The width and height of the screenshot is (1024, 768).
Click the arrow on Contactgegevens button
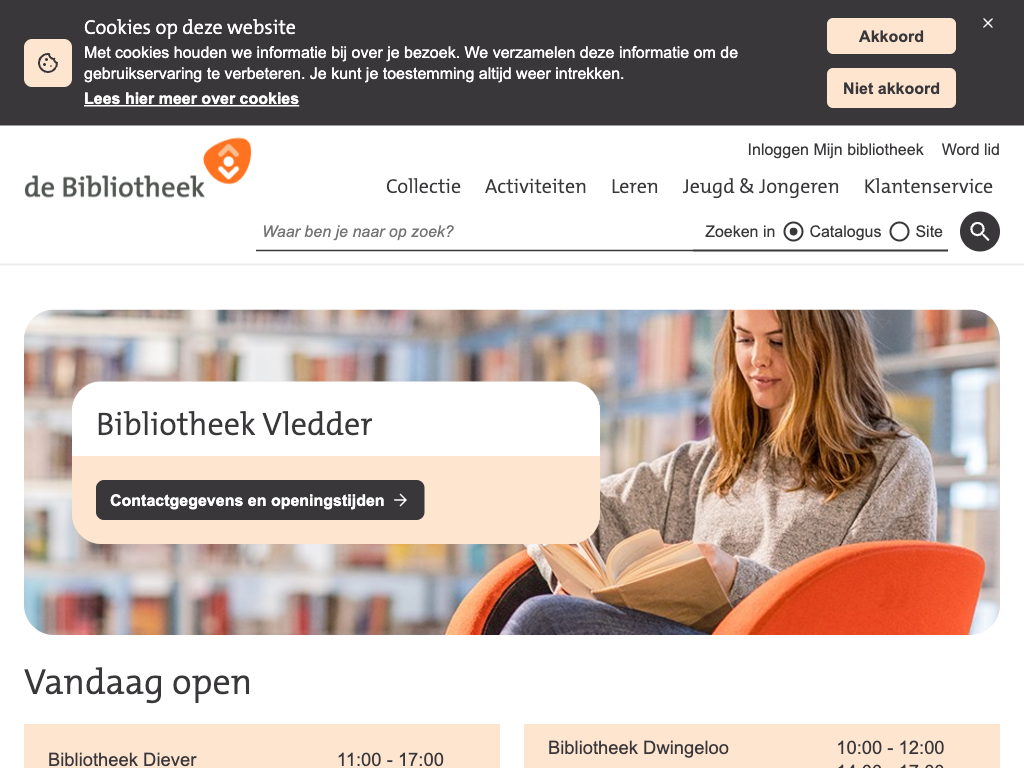click(x=400, y=500)
